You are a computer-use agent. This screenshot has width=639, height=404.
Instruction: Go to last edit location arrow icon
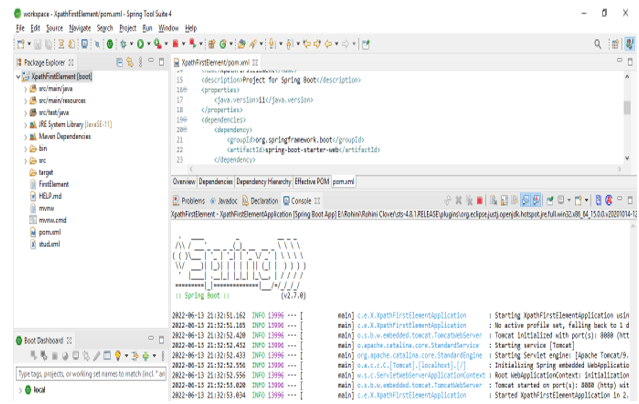(x=307, y=44)
